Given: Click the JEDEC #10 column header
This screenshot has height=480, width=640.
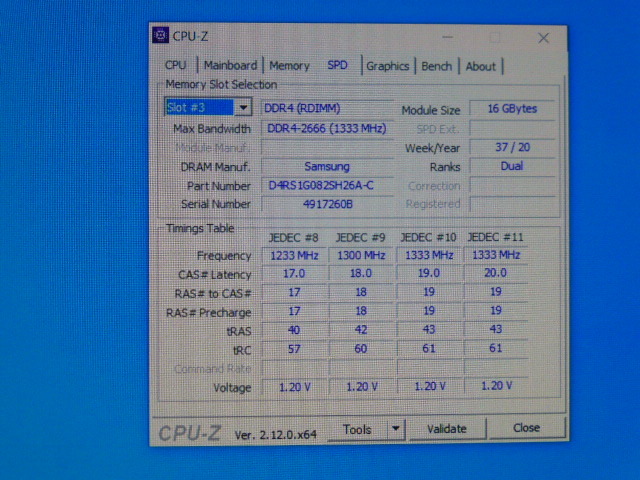Looking at the screenshot, I should pos(428,237).
